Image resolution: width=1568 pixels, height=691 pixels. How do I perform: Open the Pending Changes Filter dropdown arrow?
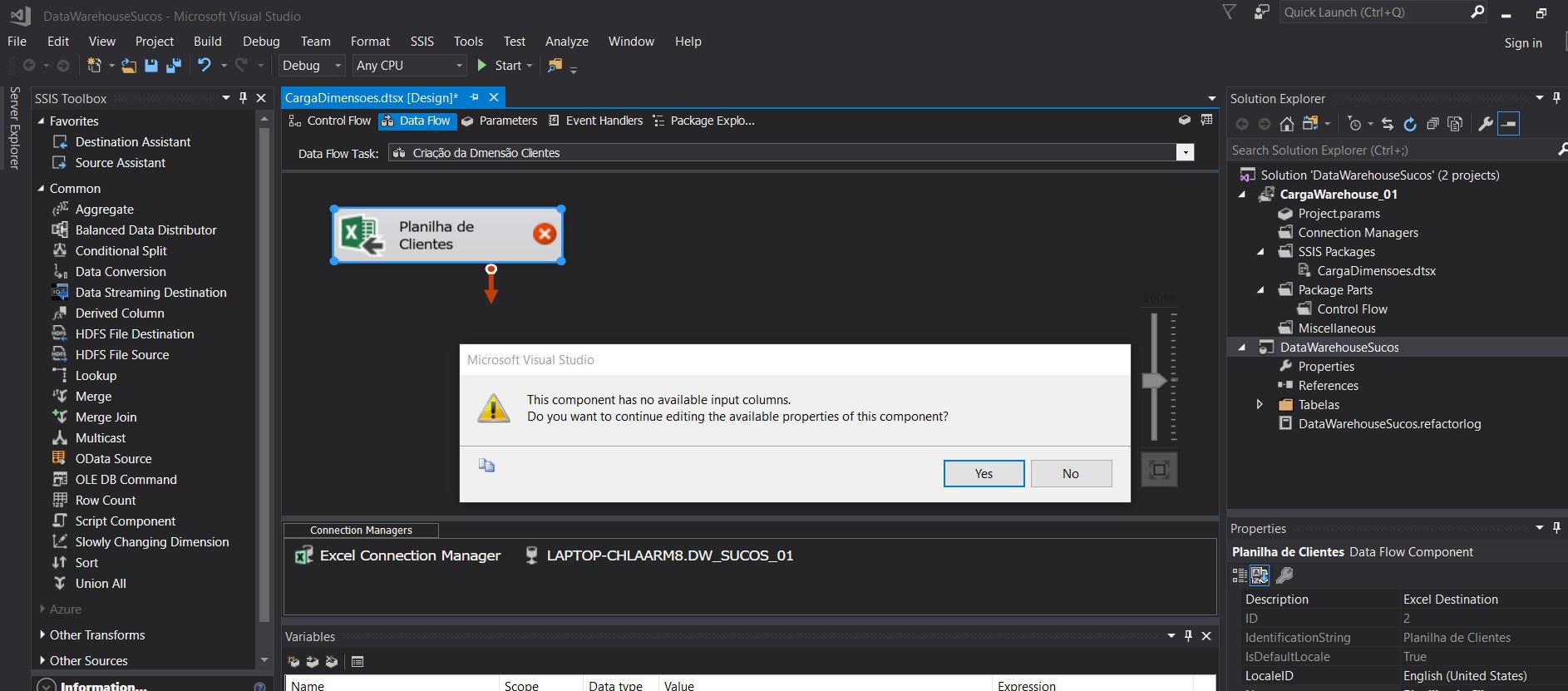pyautogui.click(x=1370, y=124)
